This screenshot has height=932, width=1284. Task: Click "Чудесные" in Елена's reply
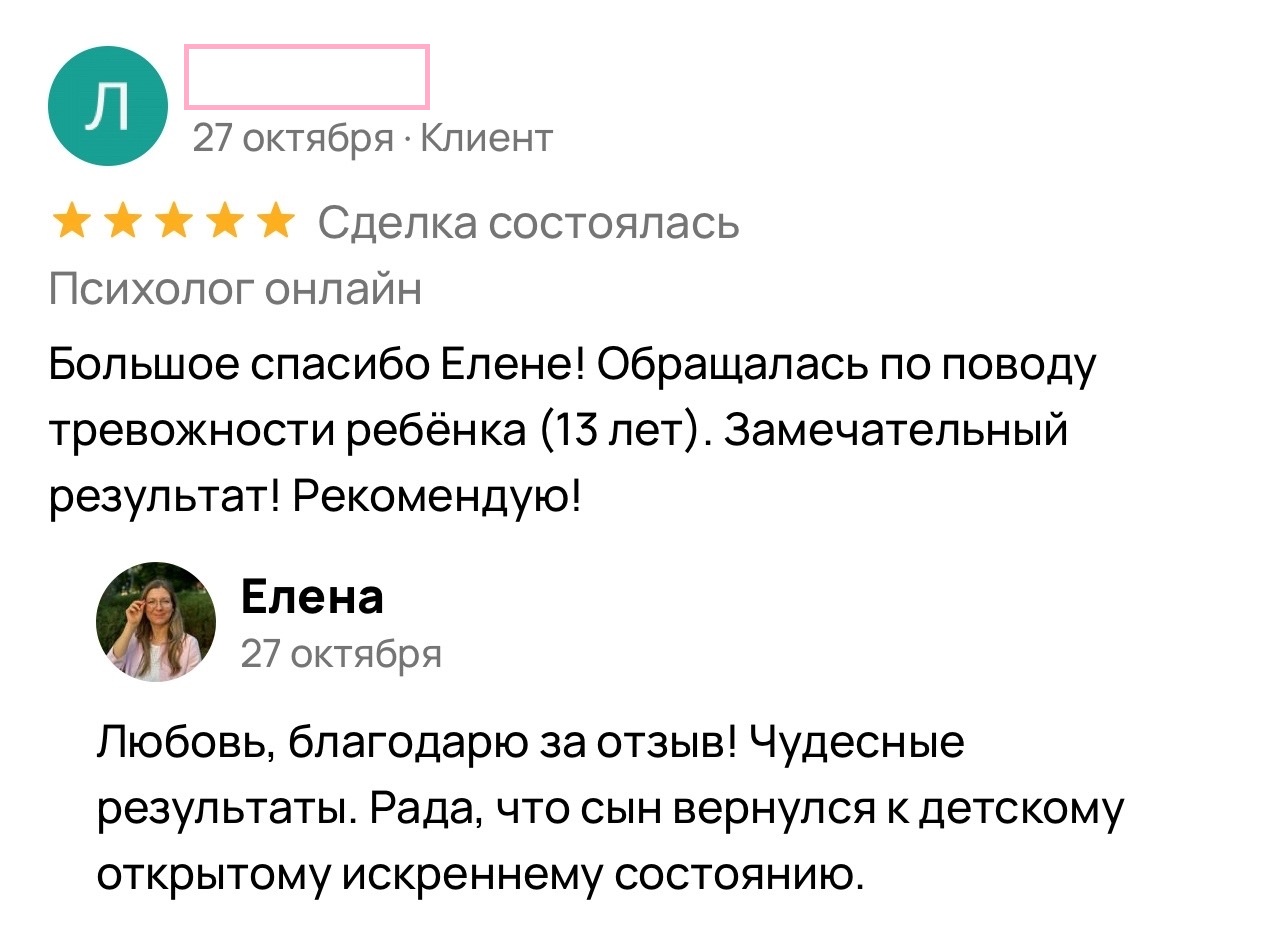point(856,744)
